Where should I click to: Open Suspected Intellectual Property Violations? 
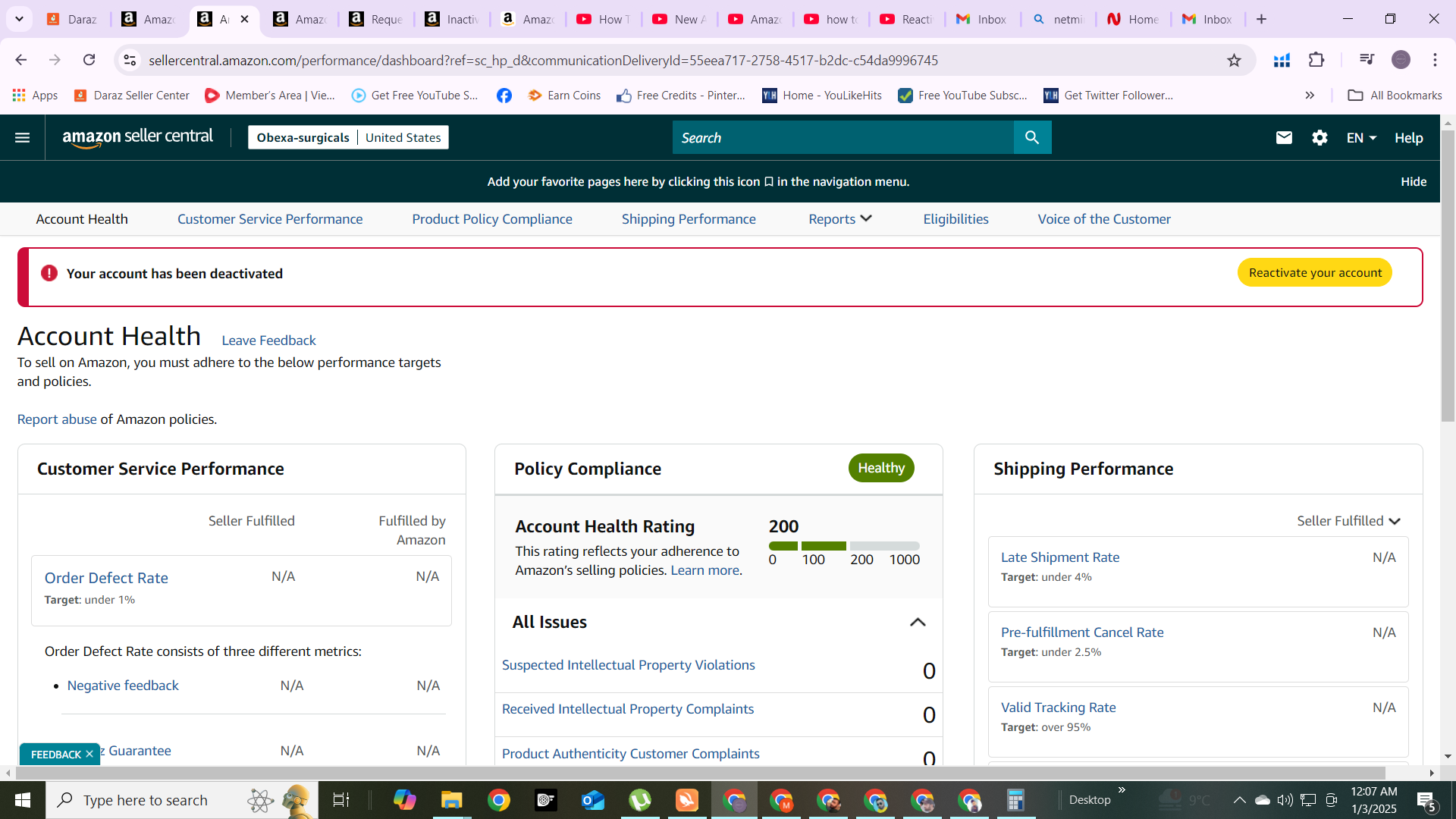click(628, 665)
